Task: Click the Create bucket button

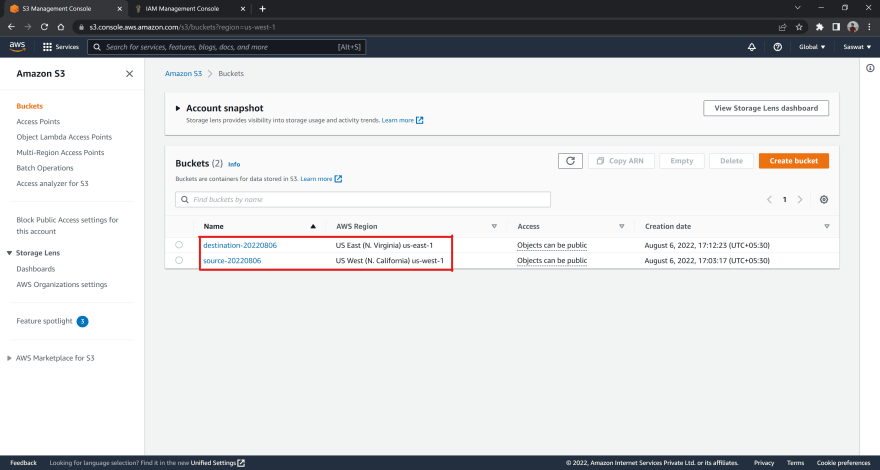Action: (794, 161)
